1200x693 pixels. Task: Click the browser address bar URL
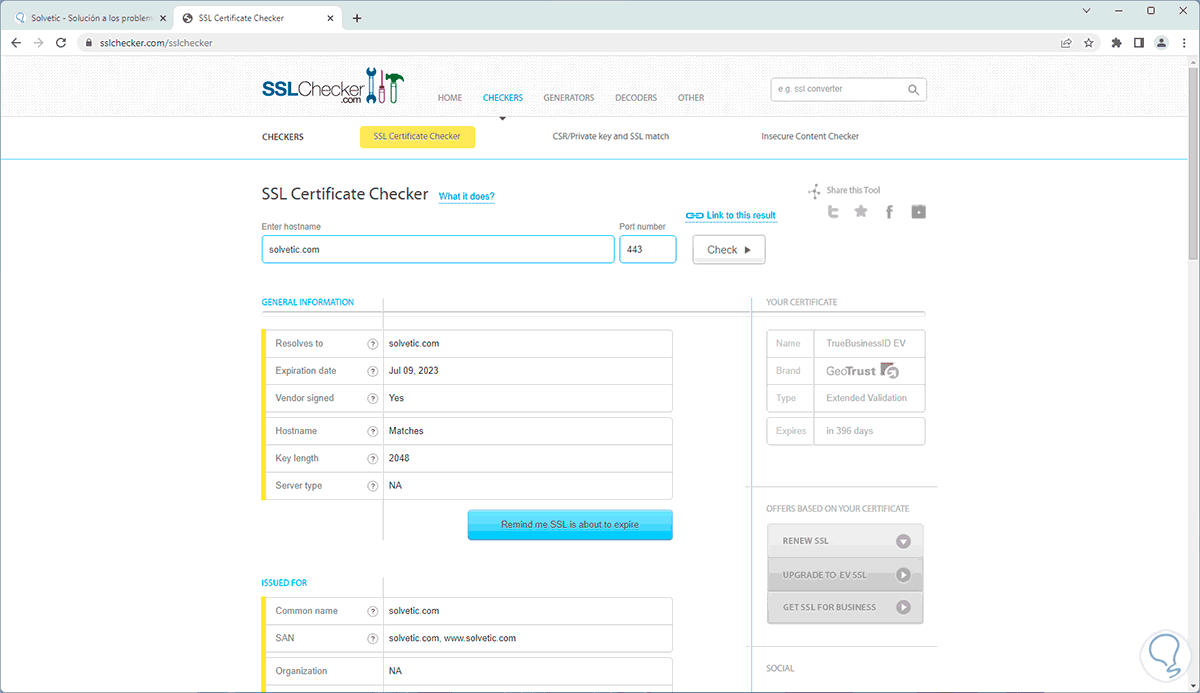(156, 43)
